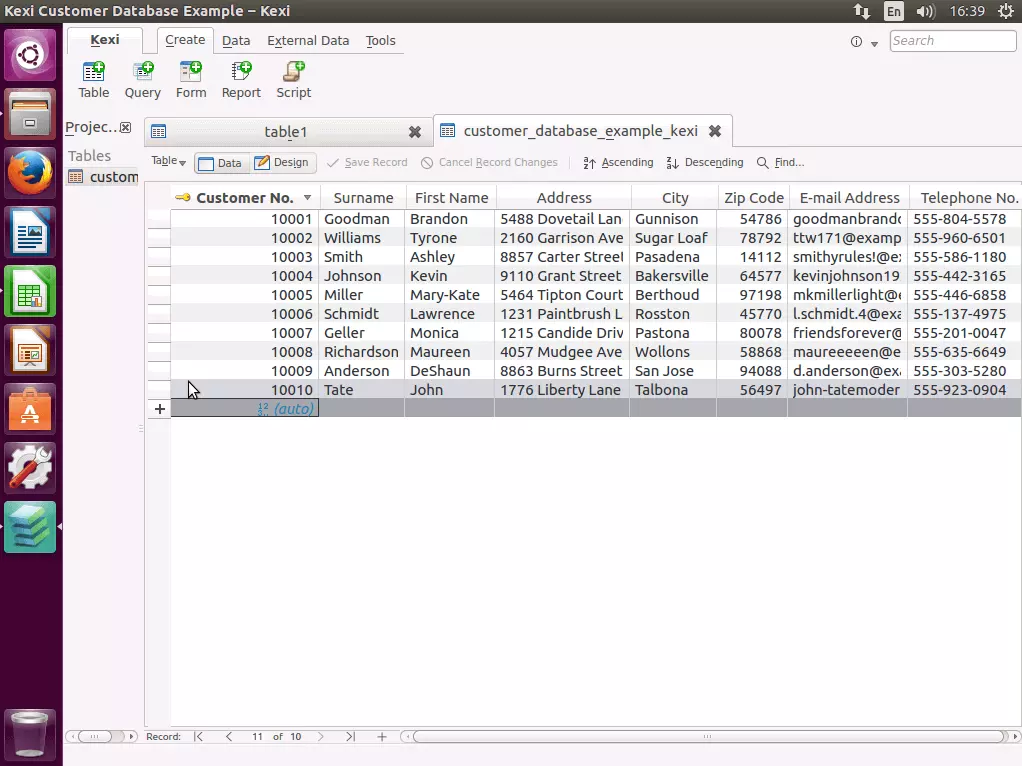The image size is (1022, 766).
Task: Open System Settings from the launcher
Action: click(x=30, y=467)
